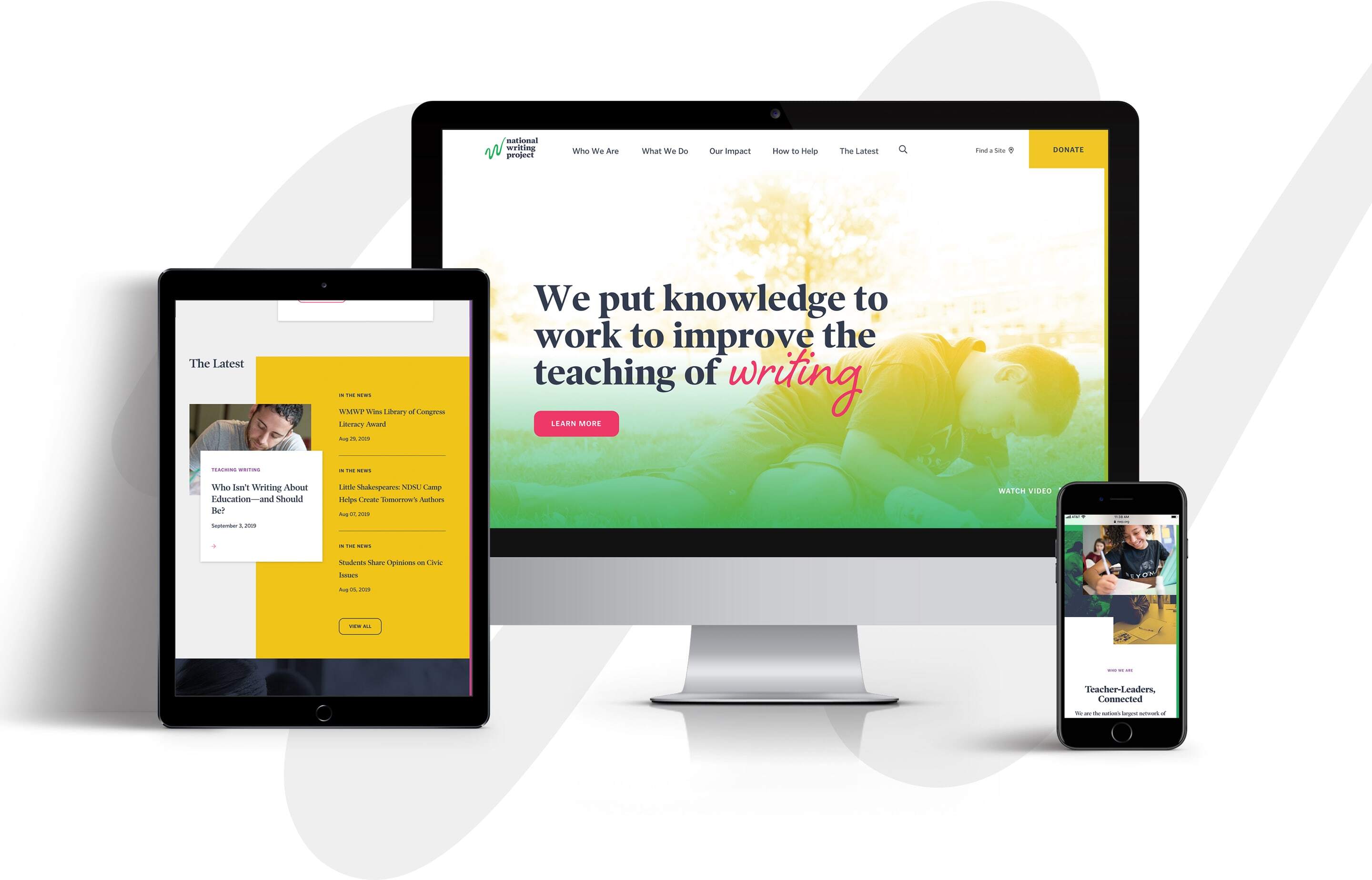Click the desktop monitor camera icon
The height and width of the screenshot is (880, 1372).
pos(776,111)
